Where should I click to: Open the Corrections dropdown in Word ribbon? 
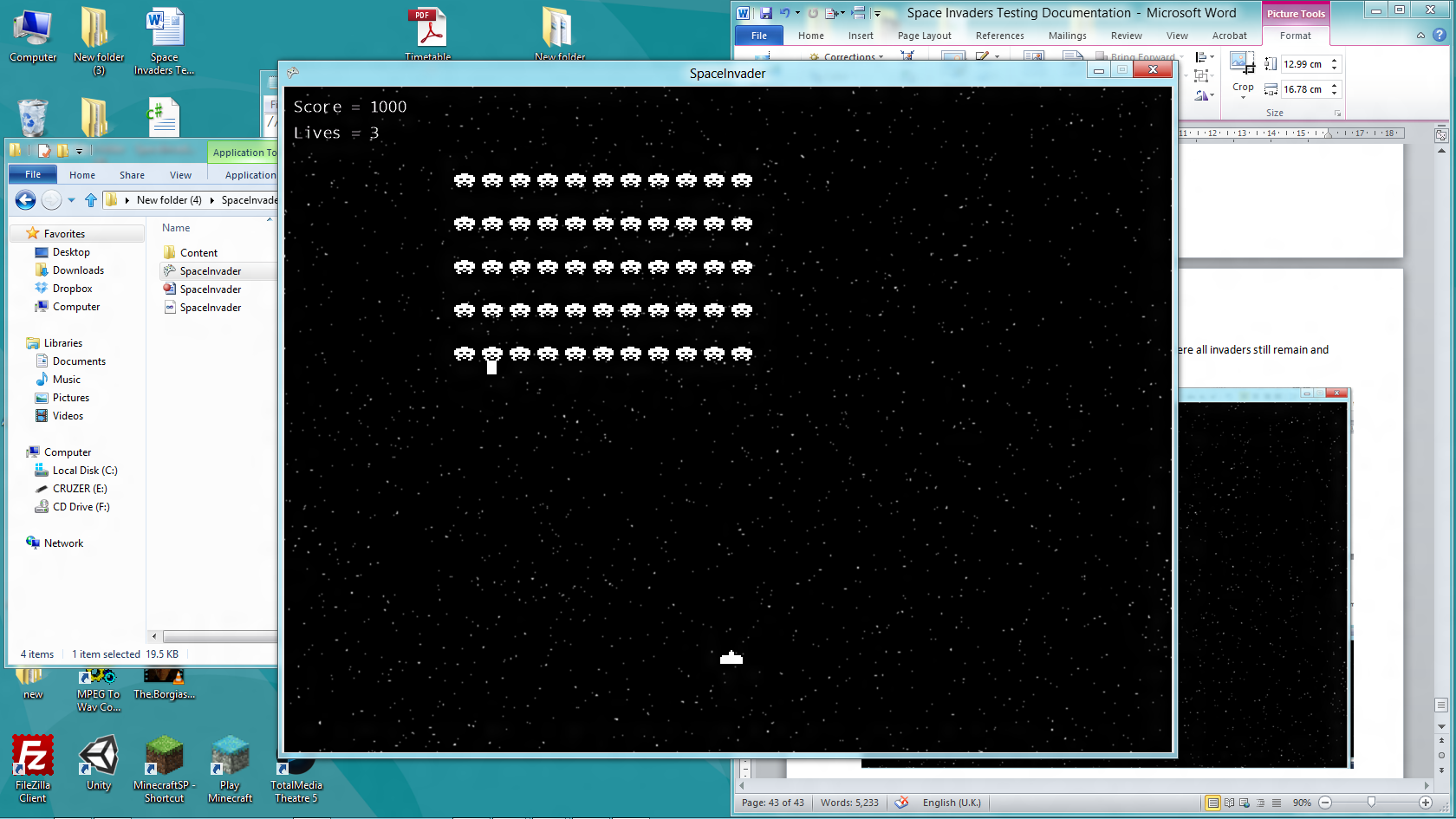[848, 57]
